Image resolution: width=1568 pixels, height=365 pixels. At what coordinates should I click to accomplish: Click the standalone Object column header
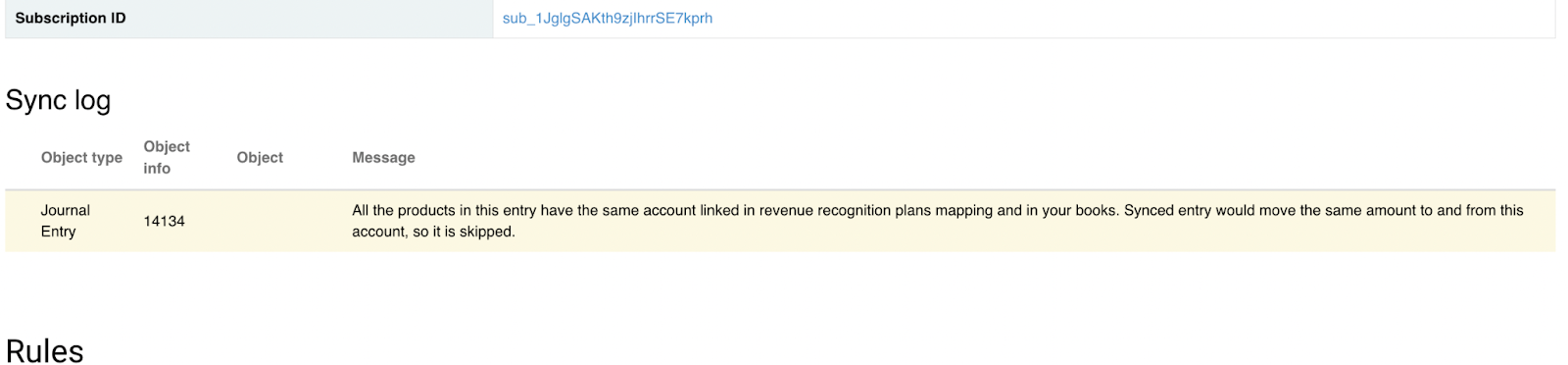pyautogui.click(x=260, y=157)
